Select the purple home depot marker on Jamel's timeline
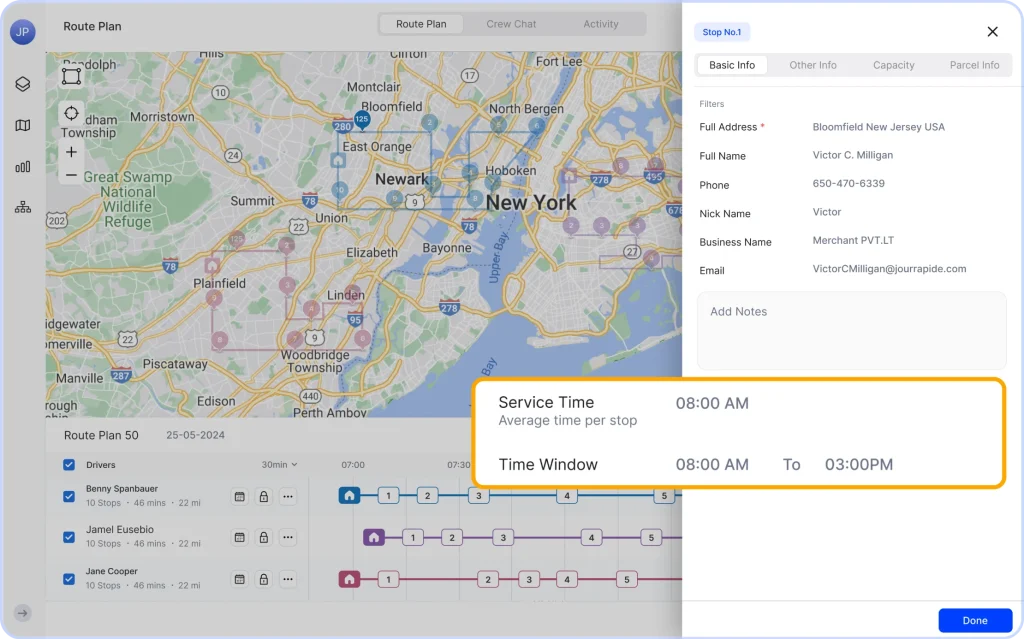The width and height of the screenshot is (1024, 639). [374, 537]
